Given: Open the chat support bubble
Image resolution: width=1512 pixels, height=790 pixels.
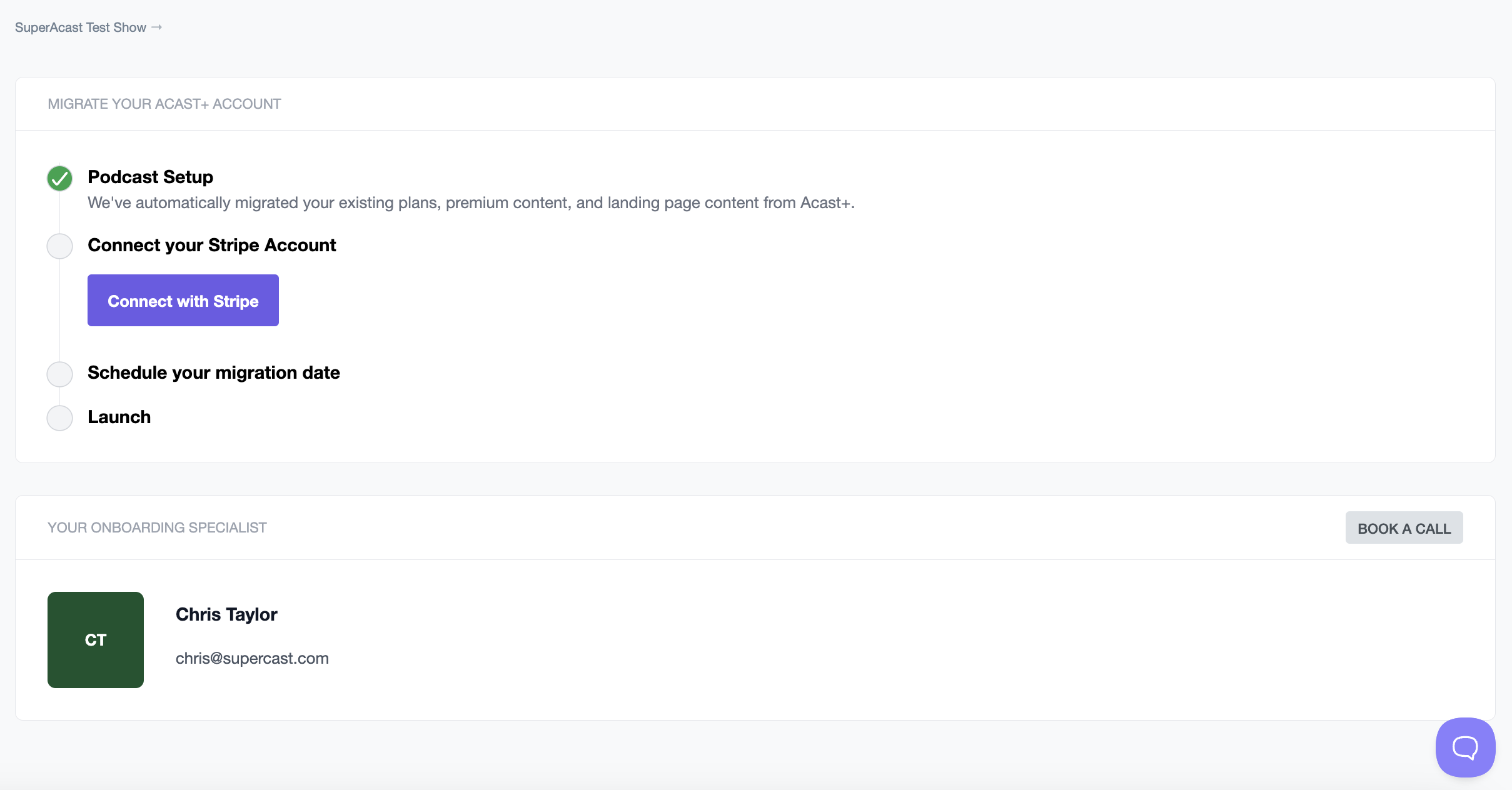Looking at the screenshot, I should click(x=1465, y=747).
